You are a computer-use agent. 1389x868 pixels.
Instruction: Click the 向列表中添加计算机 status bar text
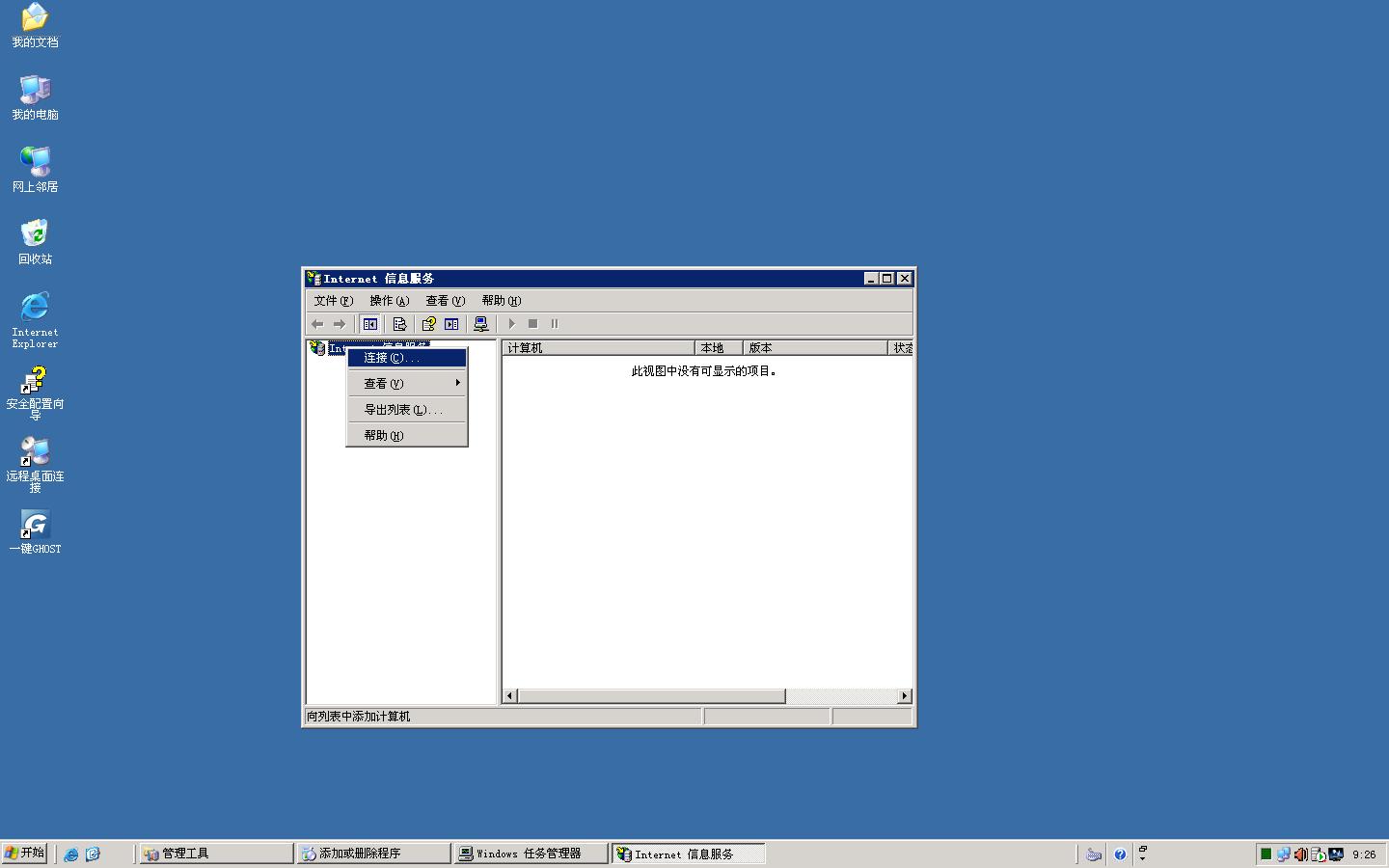click(x=359, y=717)
